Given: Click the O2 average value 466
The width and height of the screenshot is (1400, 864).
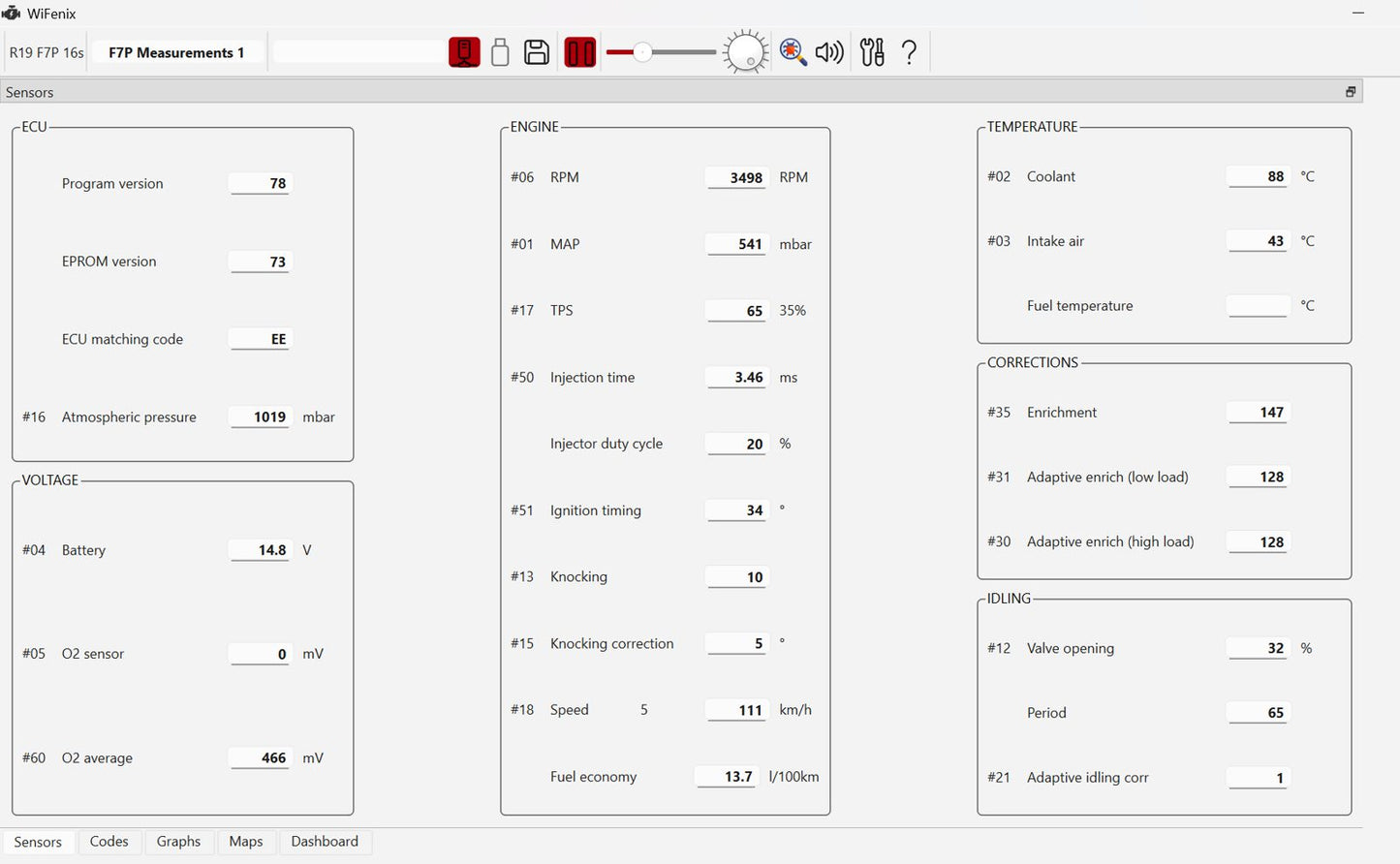Looking at the screenshot, I should 260,758.
